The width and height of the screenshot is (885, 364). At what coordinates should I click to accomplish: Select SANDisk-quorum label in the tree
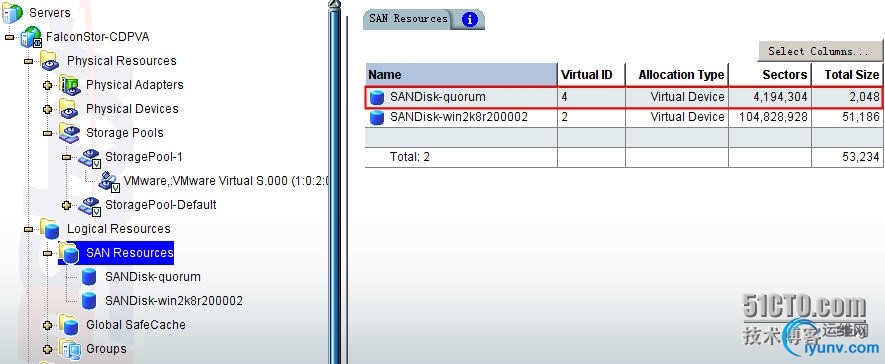point(152,277)
